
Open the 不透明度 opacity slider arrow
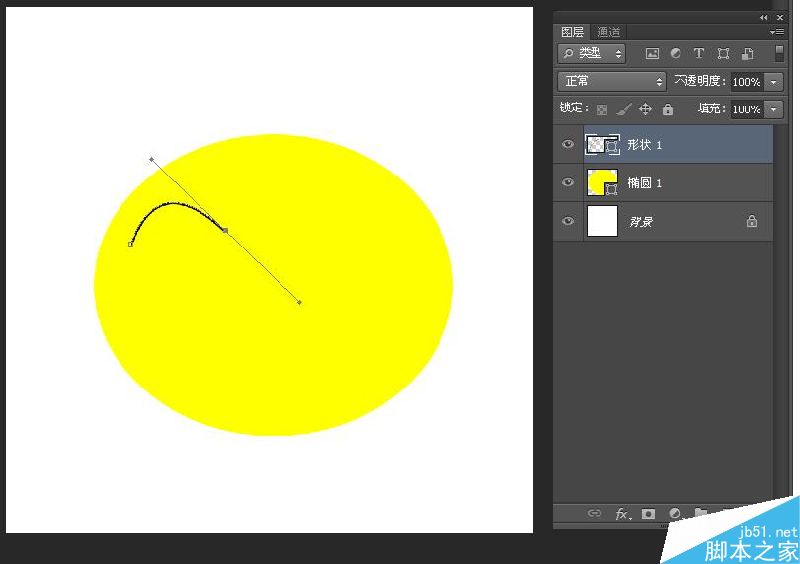point(774,82)
